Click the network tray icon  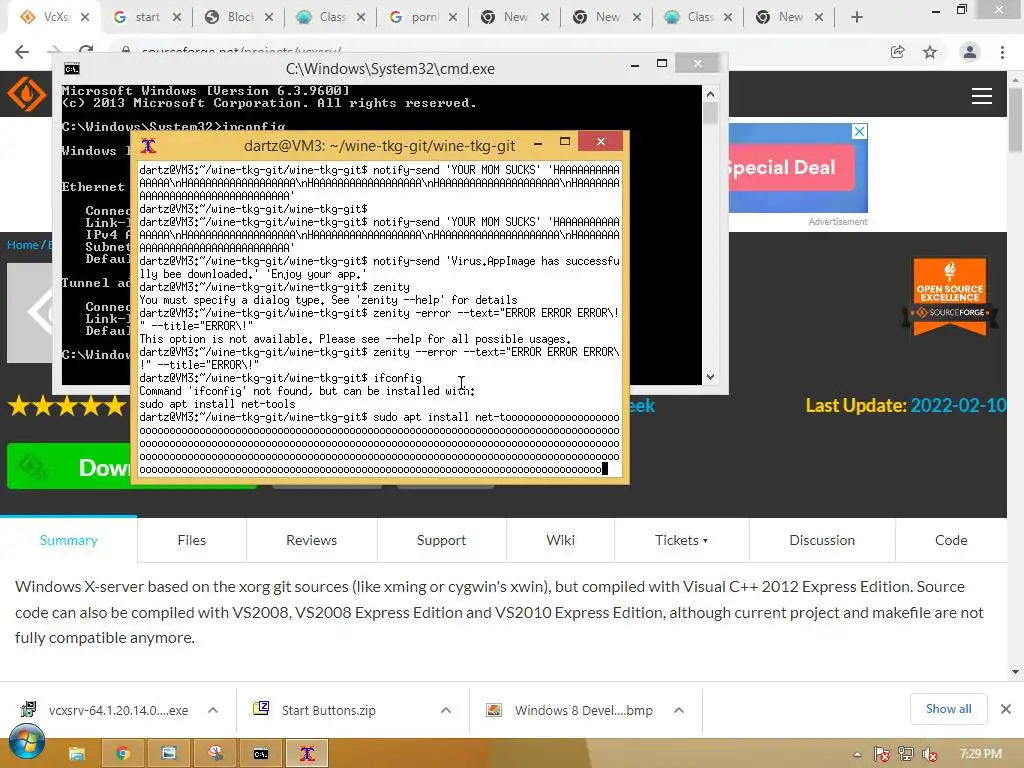point(906,754)
